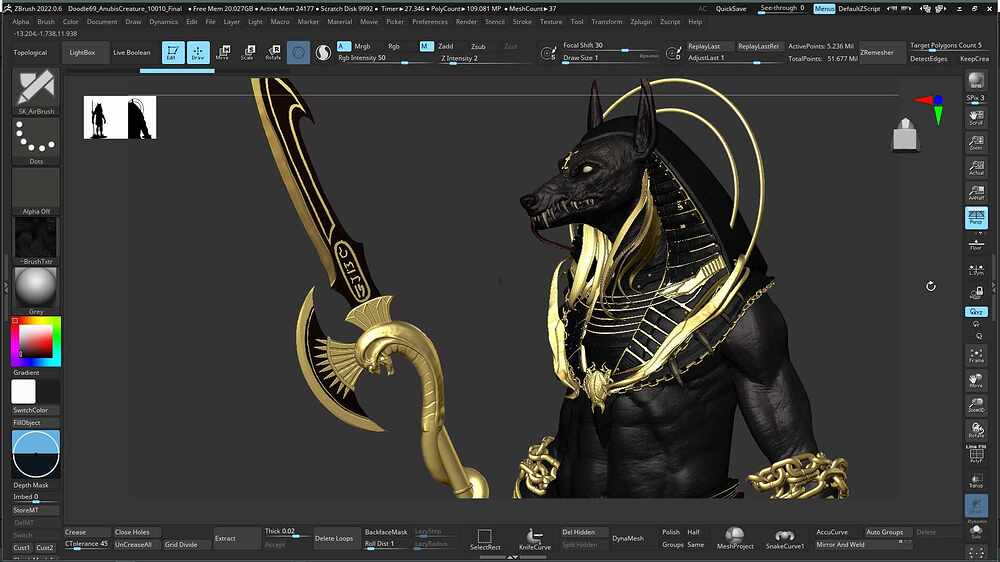Click the ReplayLast button
This screenshot has height=562, width=1000.
coord(709,46)
